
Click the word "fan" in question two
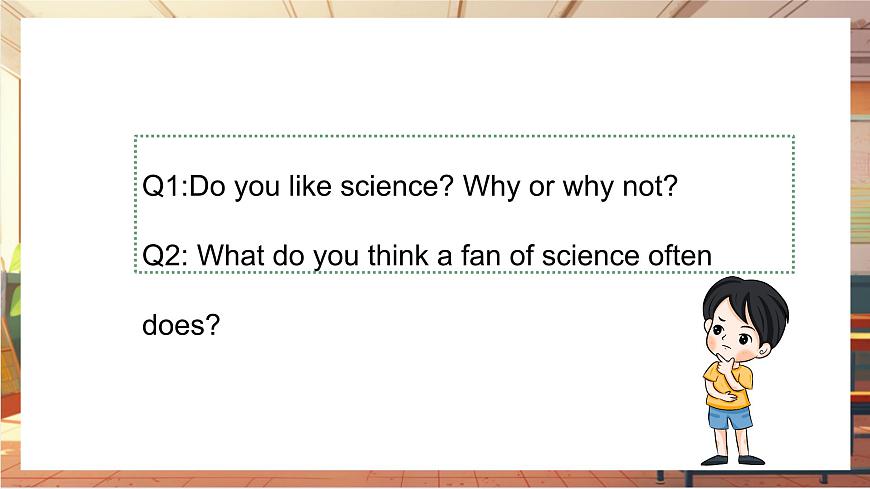[480, 256]
